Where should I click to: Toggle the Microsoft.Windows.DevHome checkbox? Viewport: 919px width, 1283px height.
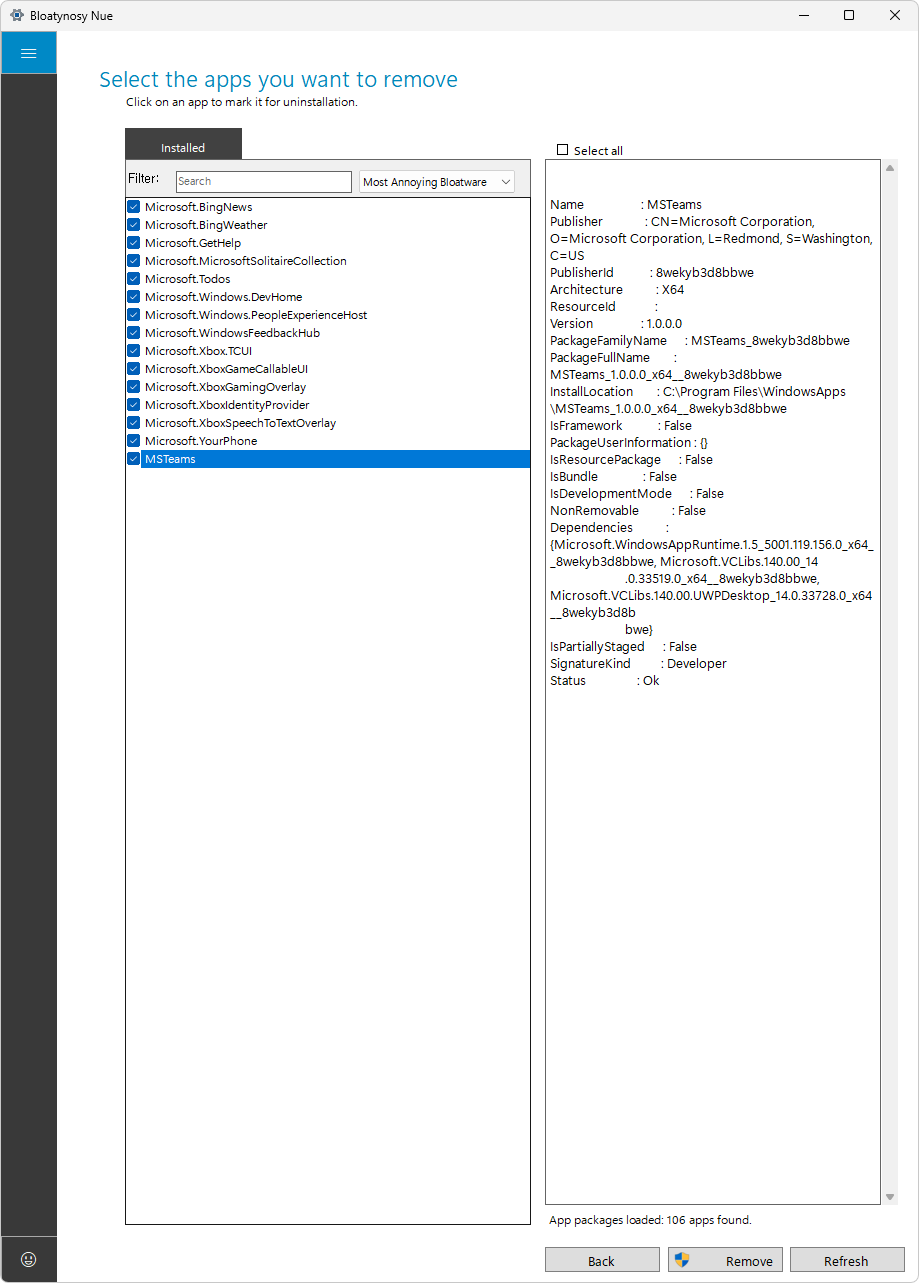[133, 297]
